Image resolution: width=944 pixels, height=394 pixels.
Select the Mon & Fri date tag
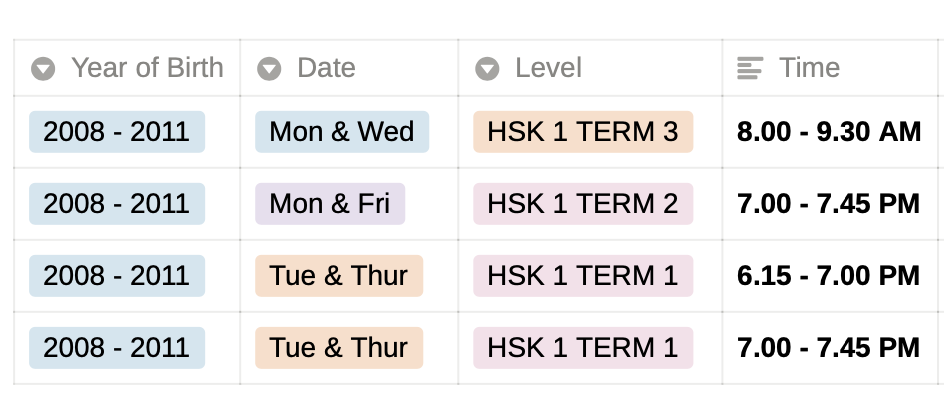coord(330,204)
